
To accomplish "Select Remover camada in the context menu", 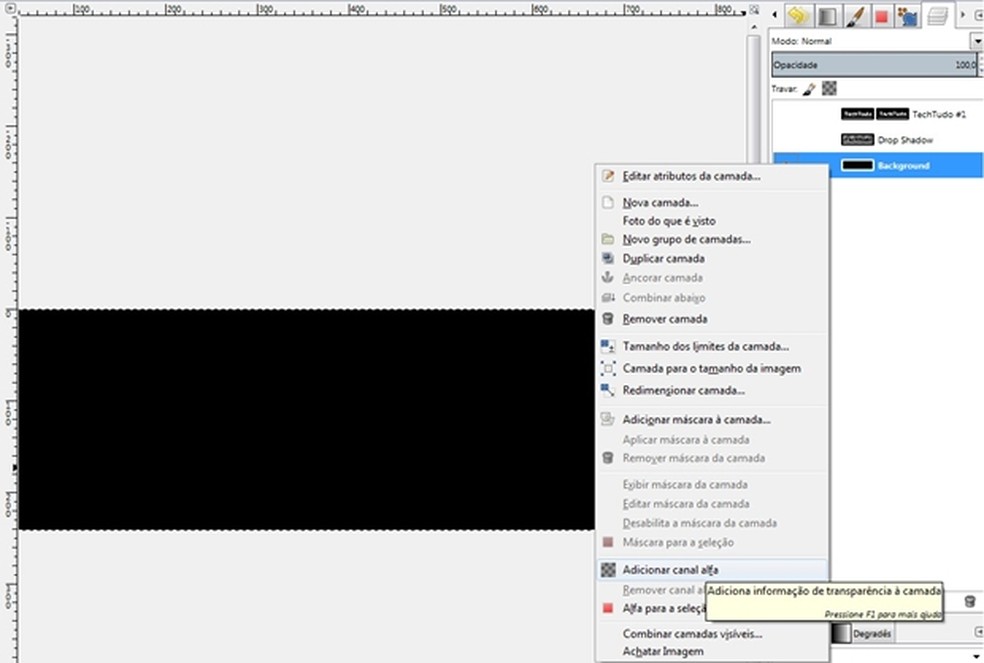I will pos(664,319).
